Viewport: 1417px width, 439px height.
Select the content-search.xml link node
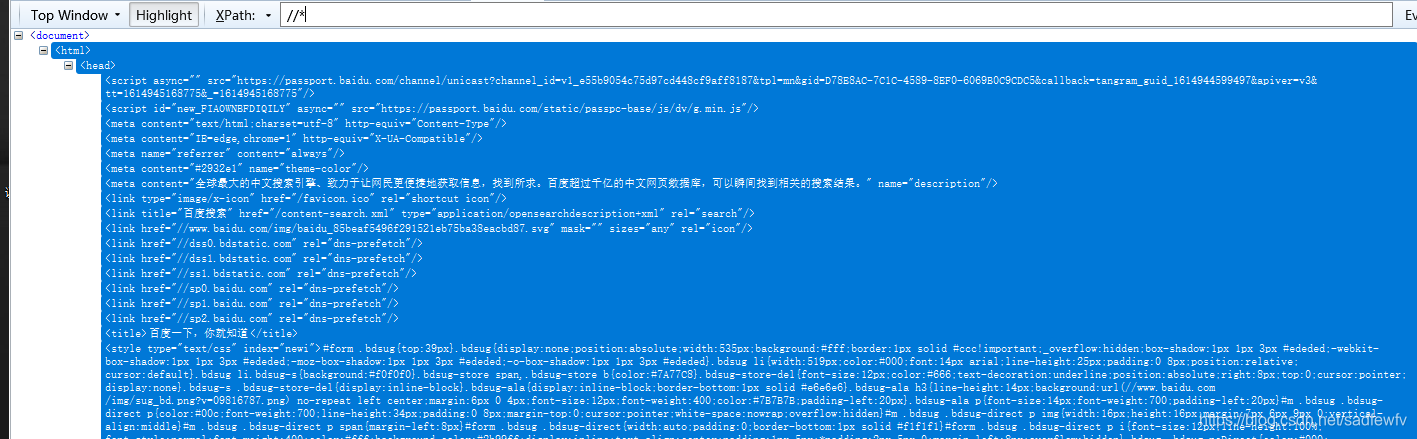429,213
